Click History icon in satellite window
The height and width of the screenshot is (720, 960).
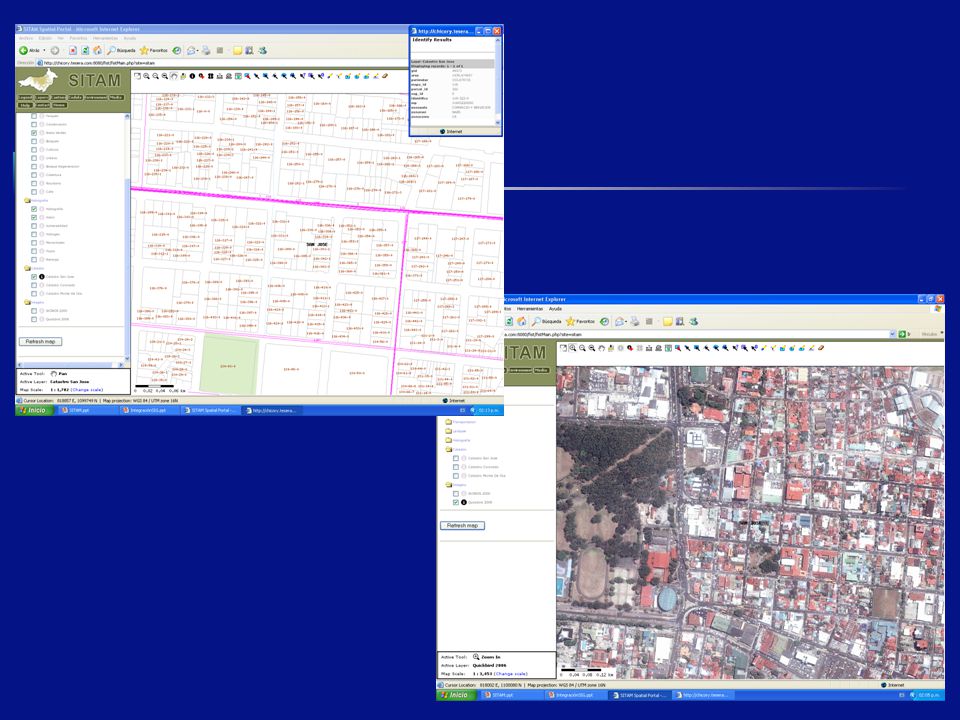[x=604, y=321]
